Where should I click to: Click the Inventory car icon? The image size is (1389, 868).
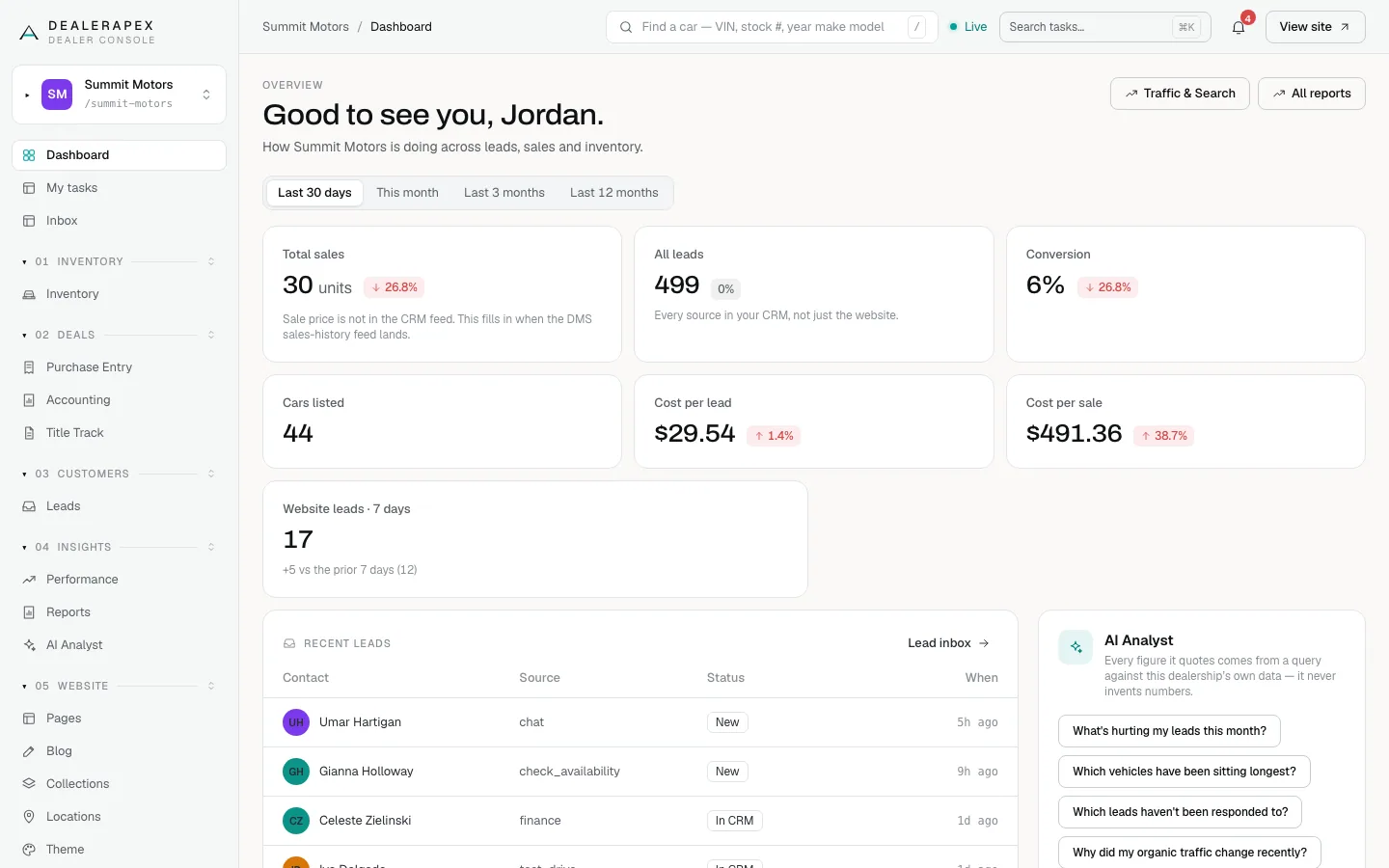point(29,294)
